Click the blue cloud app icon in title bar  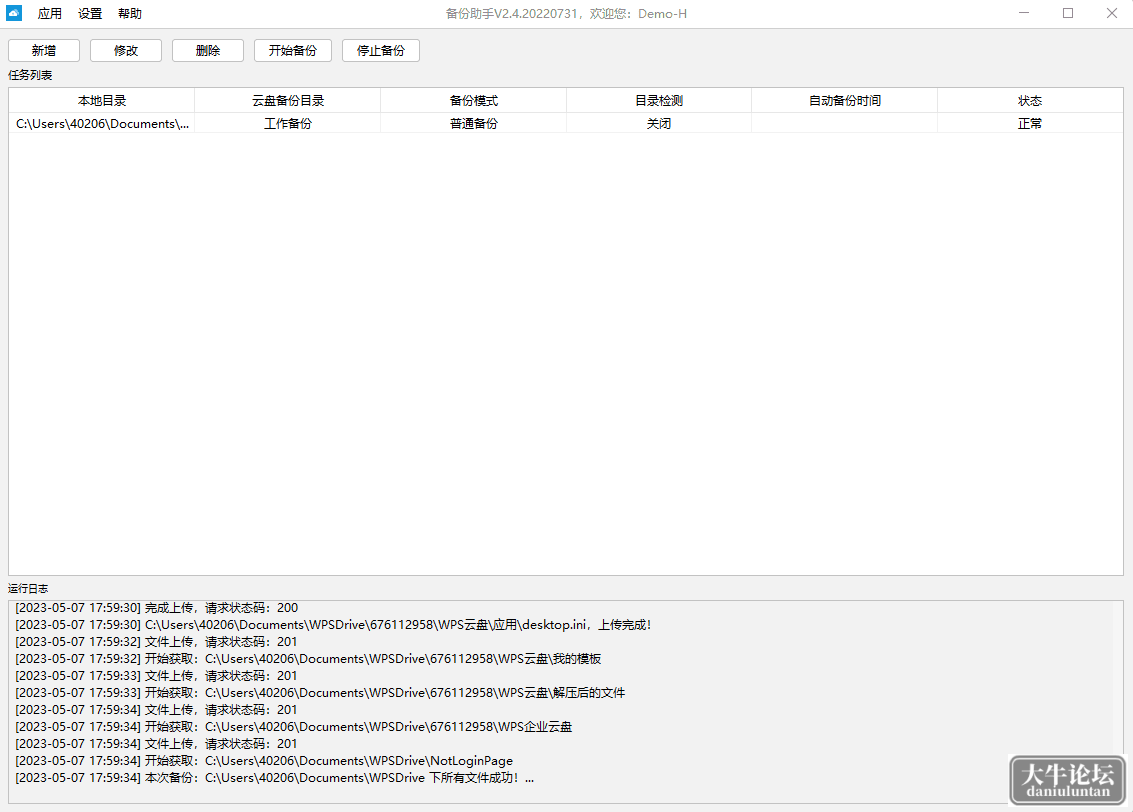coord(14,13)
